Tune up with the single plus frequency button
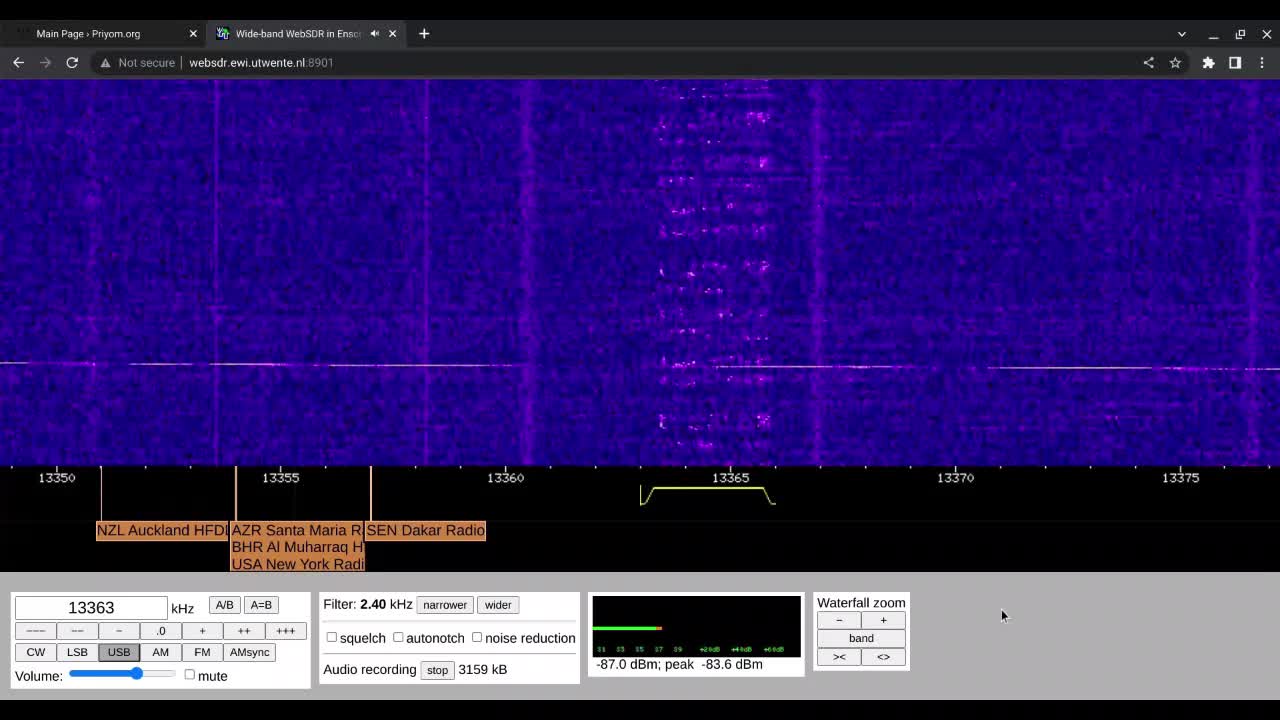Image resolution: width=1280 pixels, height=720 pixels. (202, 631)
